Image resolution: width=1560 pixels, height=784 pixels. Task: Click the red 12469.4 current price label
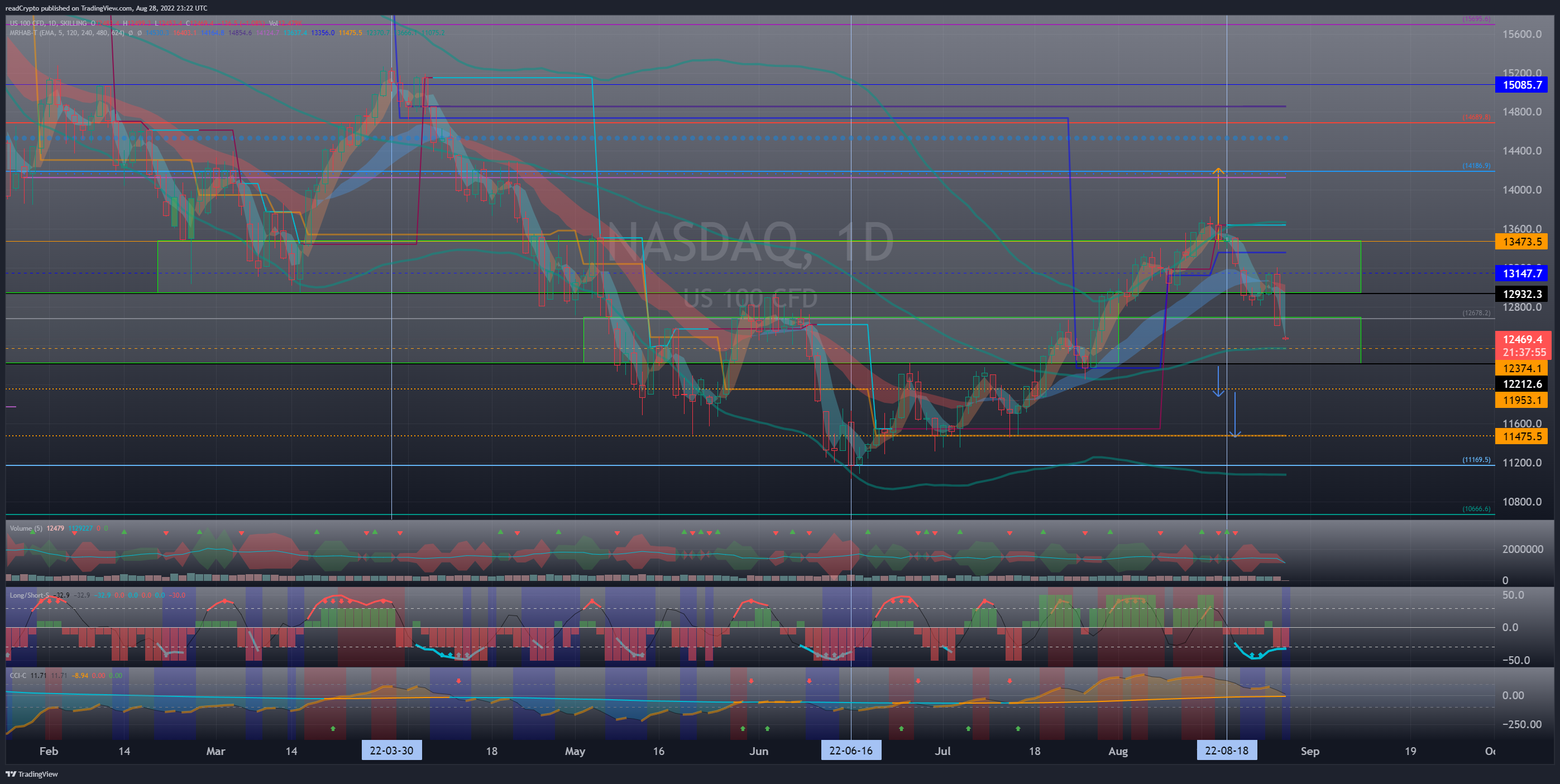coord(1523,339)
